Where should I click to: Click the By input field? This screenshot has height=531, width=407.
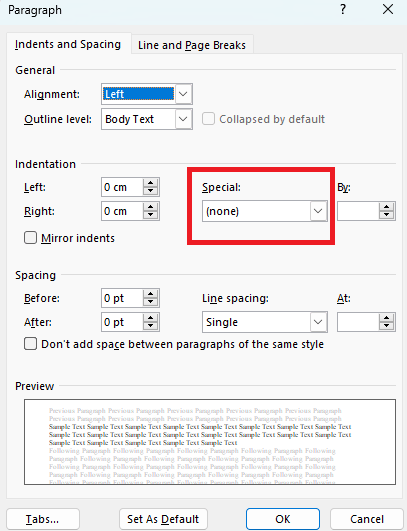coord(358,211)
